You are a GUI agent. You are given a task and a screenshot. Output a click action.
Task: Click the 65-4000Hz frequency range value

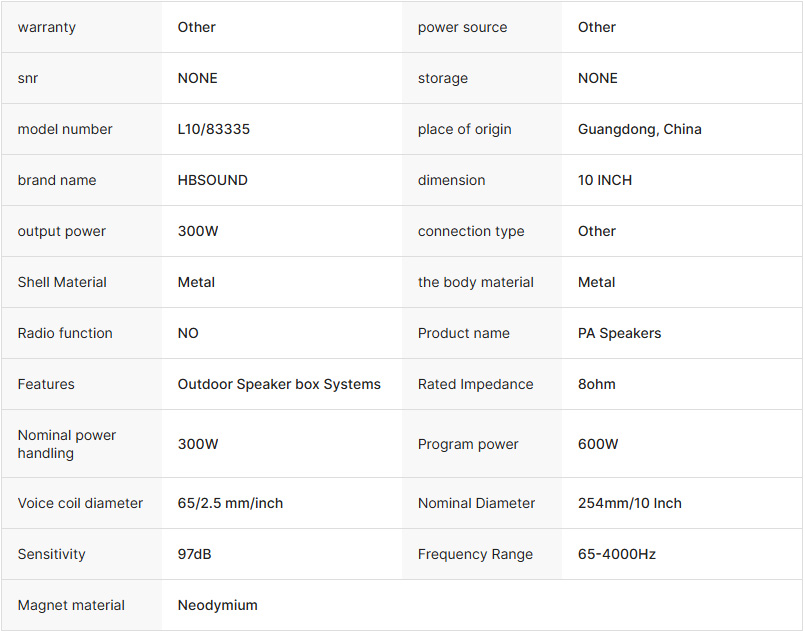(616, 554)
